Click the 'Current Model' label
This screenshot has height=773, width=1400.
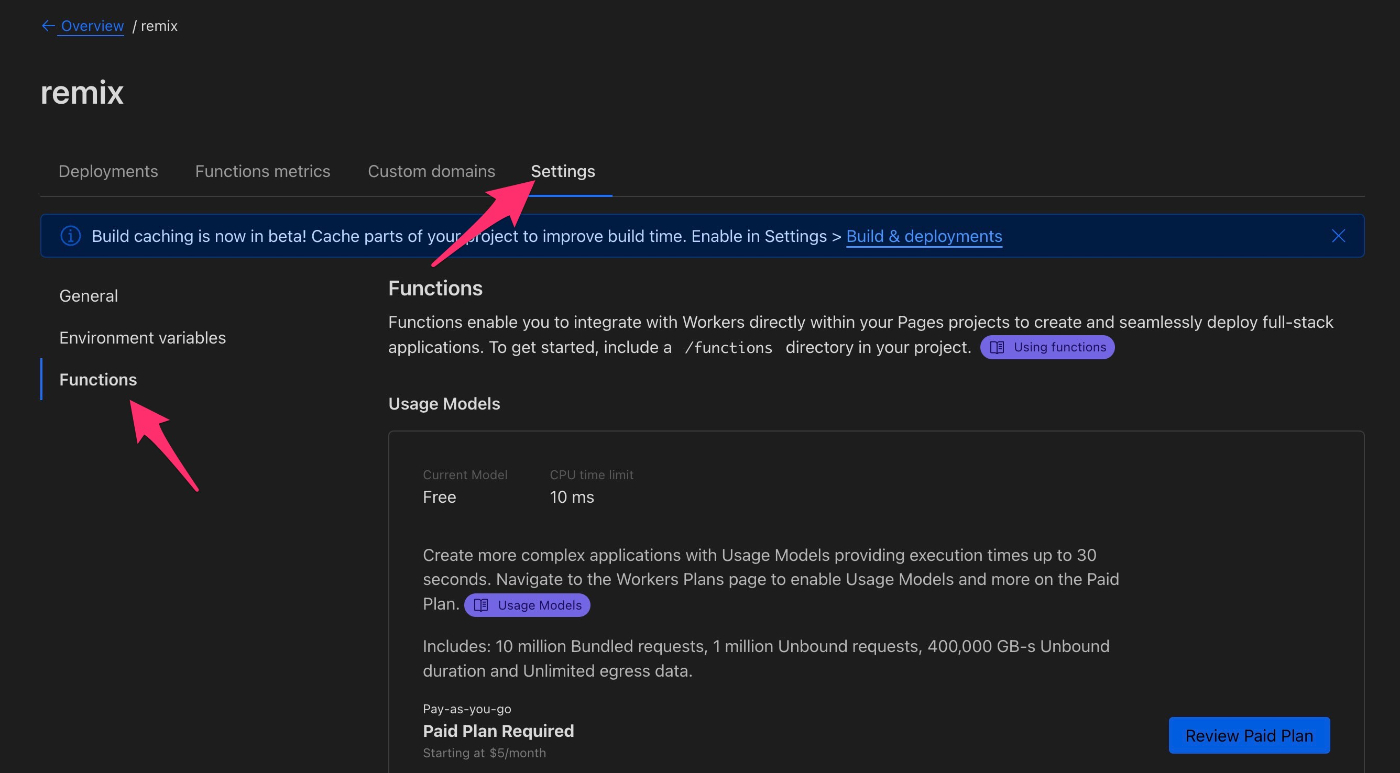(465, 475)
